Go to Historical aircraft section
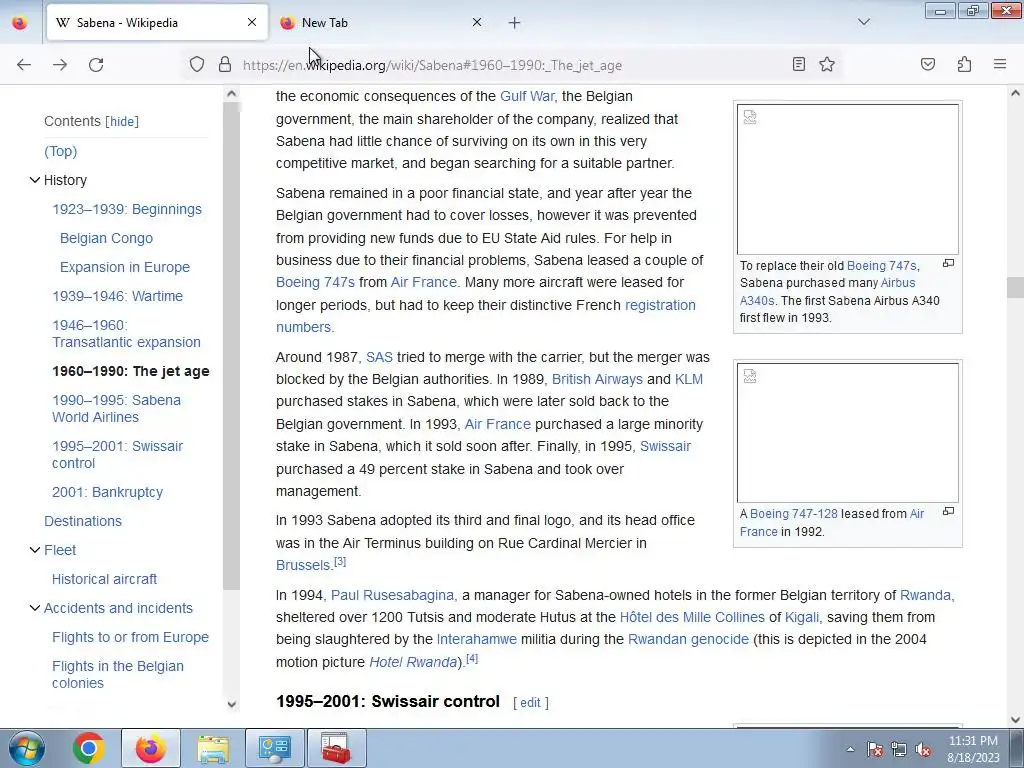Image resolution: width=1024 pixels, height=768 pixels. 104,579
